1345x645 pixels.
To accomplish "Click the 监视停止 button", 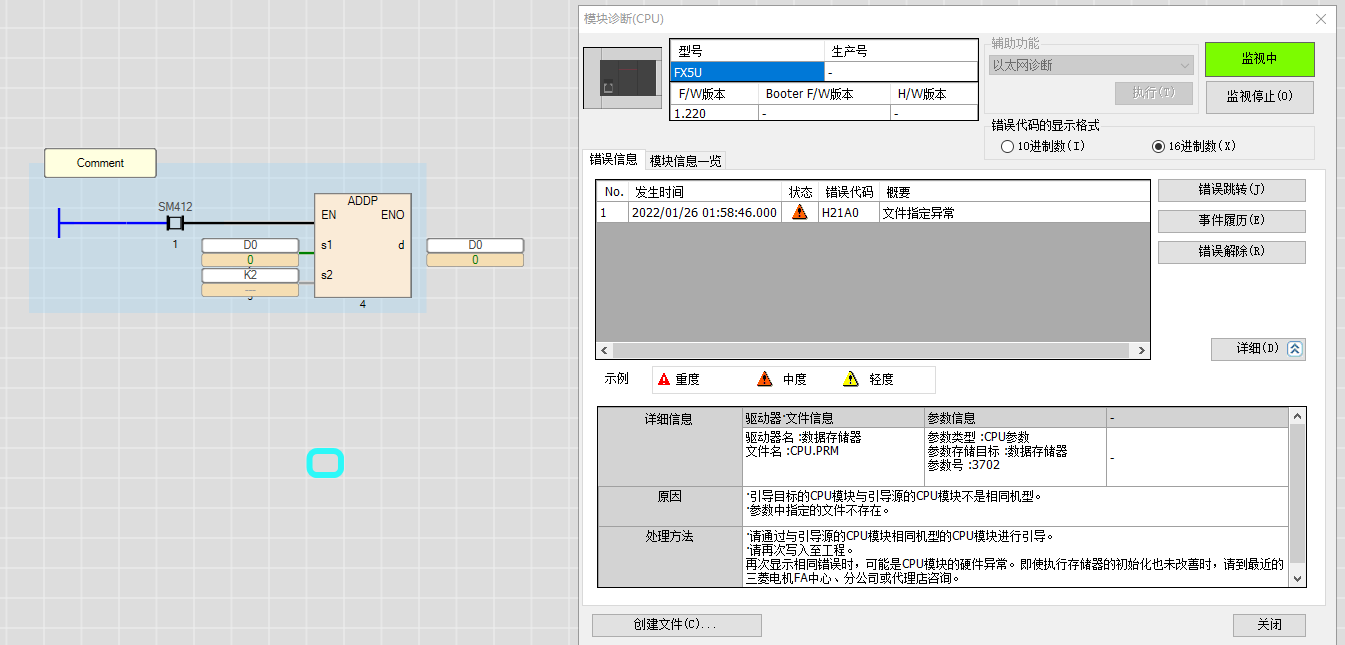I will pyautogui.click(x=1259, y=97).
